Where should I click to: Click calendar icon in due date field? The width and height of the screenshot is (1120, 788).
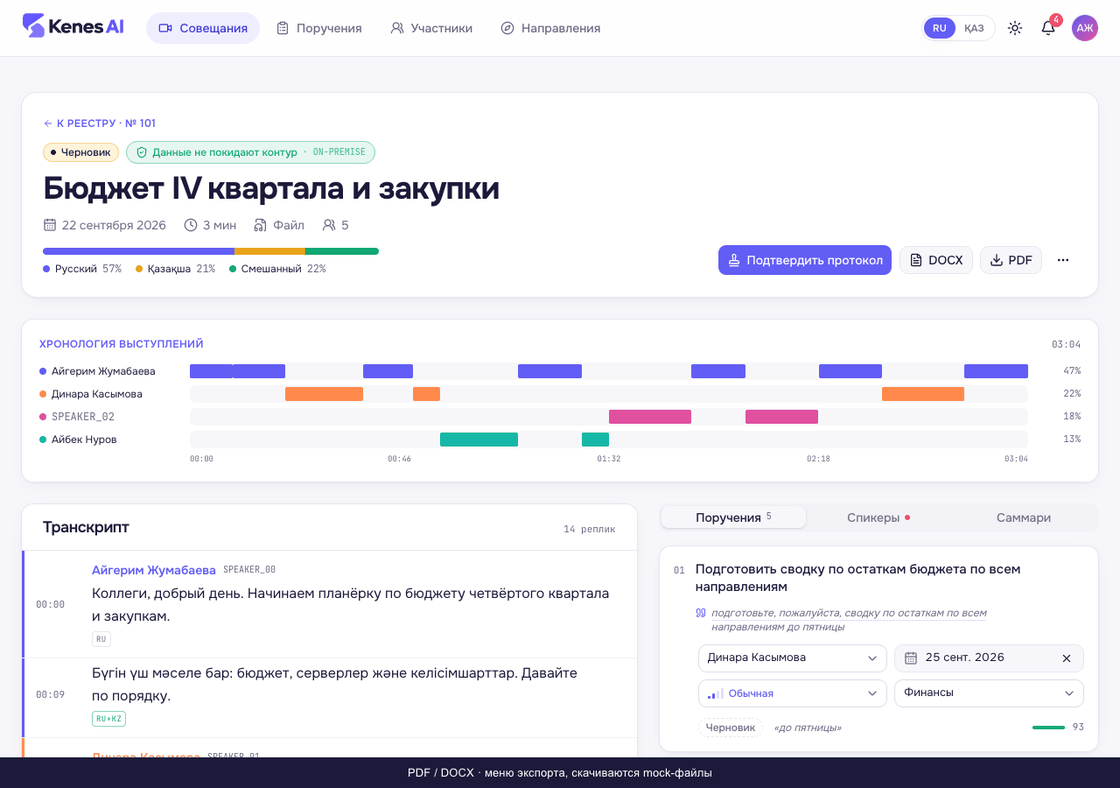tap(911, 658)
